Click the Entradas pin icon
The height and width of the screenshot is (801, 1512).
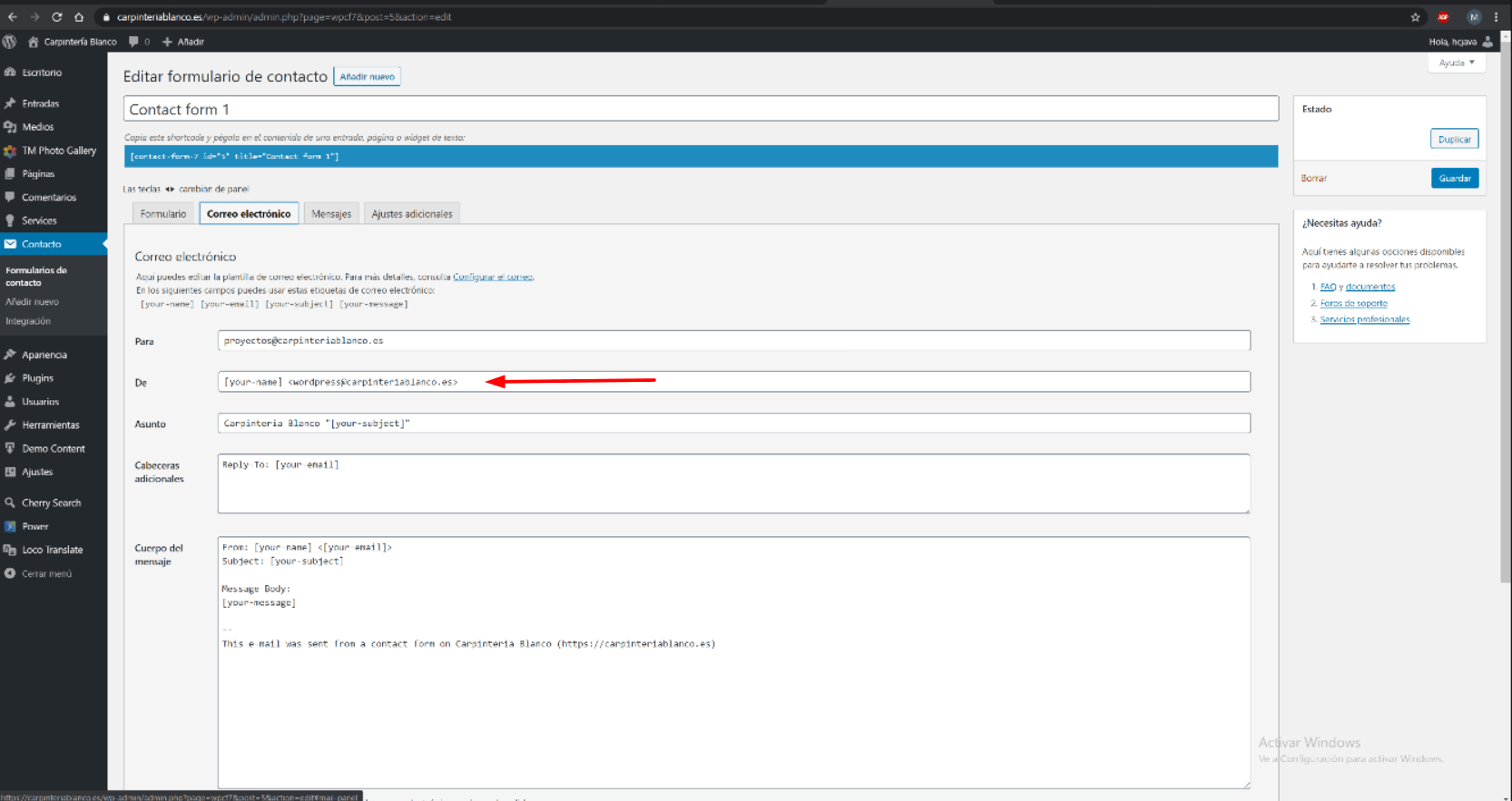pos(10,103)
